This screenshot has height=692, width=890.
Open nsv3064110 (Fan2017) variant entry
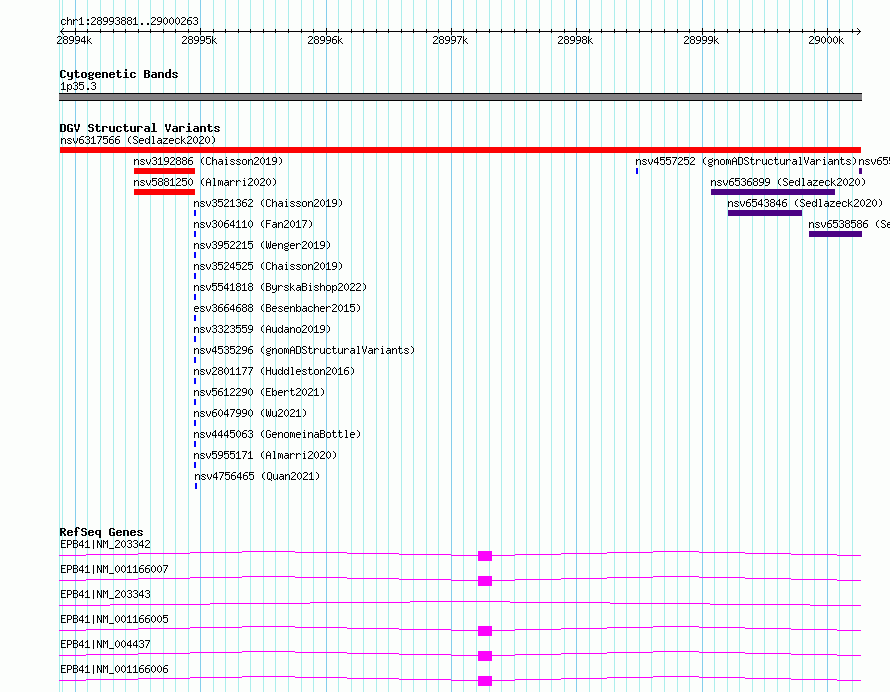tap(253, 224)
